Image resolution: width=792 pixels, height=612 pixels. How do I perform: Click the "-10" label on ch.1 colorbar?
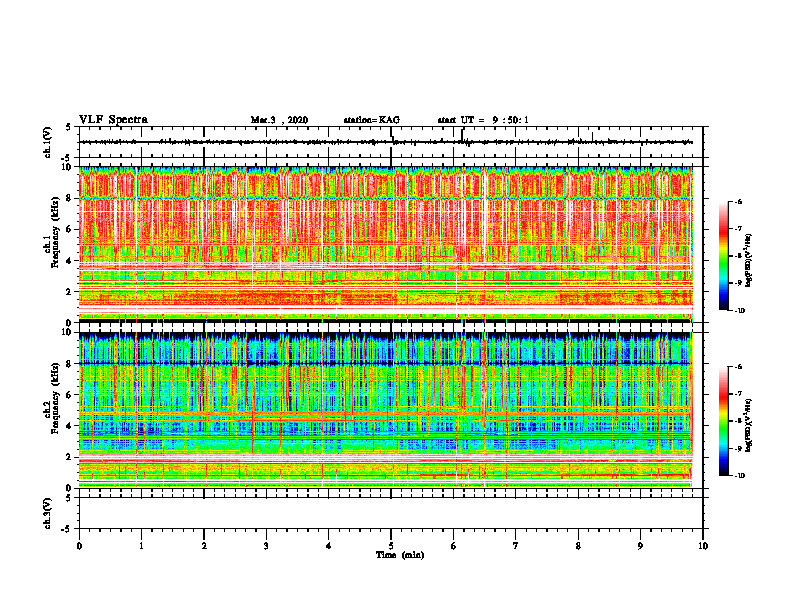click(x=739, y=311)
